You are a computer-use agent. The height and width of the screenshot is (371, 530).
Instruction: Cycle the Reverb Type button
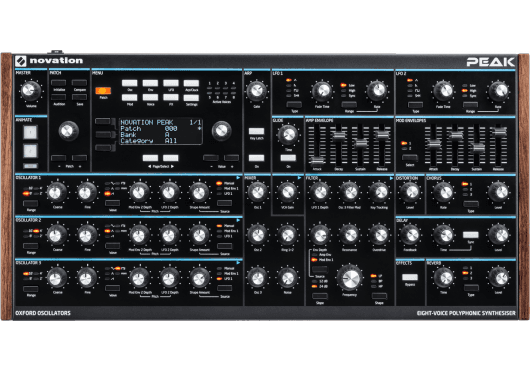pos(471,288)
